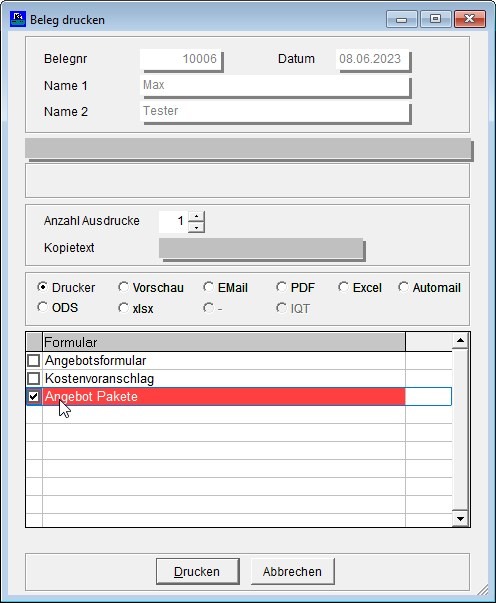Click the Formular column header
Screen dimensions: 496x603
pos(224,342)
